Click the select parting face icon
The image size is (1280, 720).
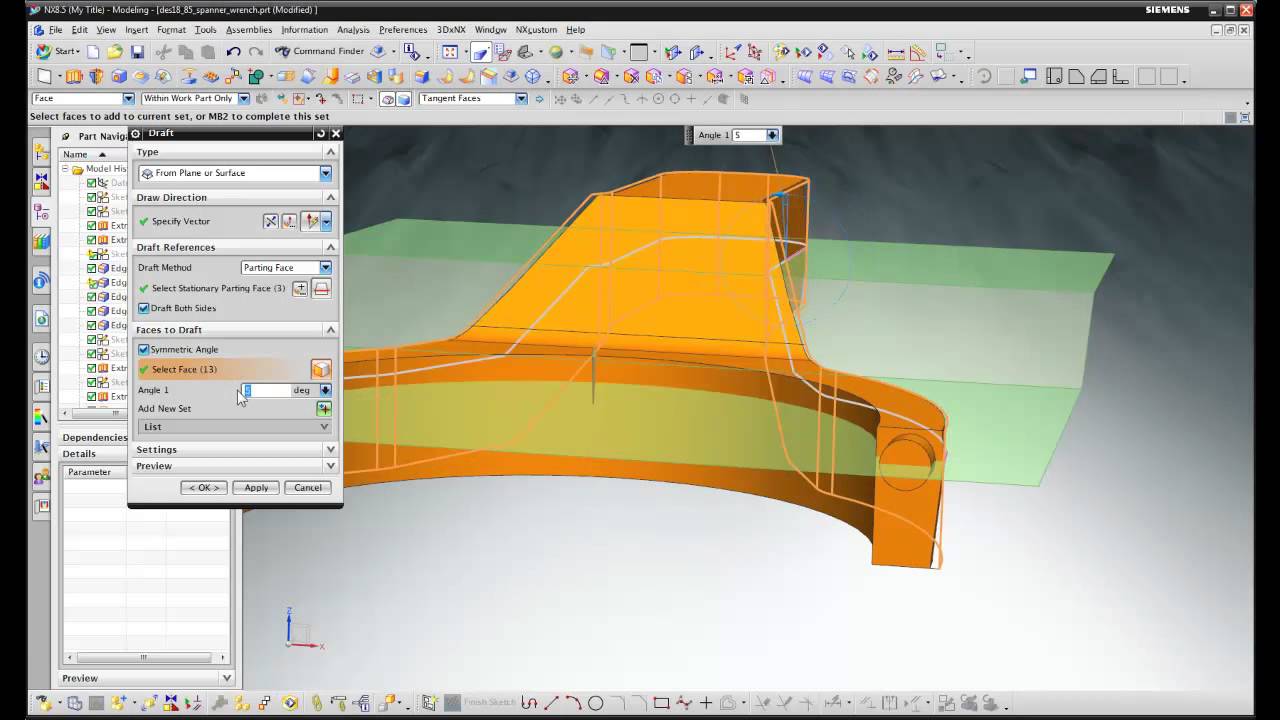[300, 288]
